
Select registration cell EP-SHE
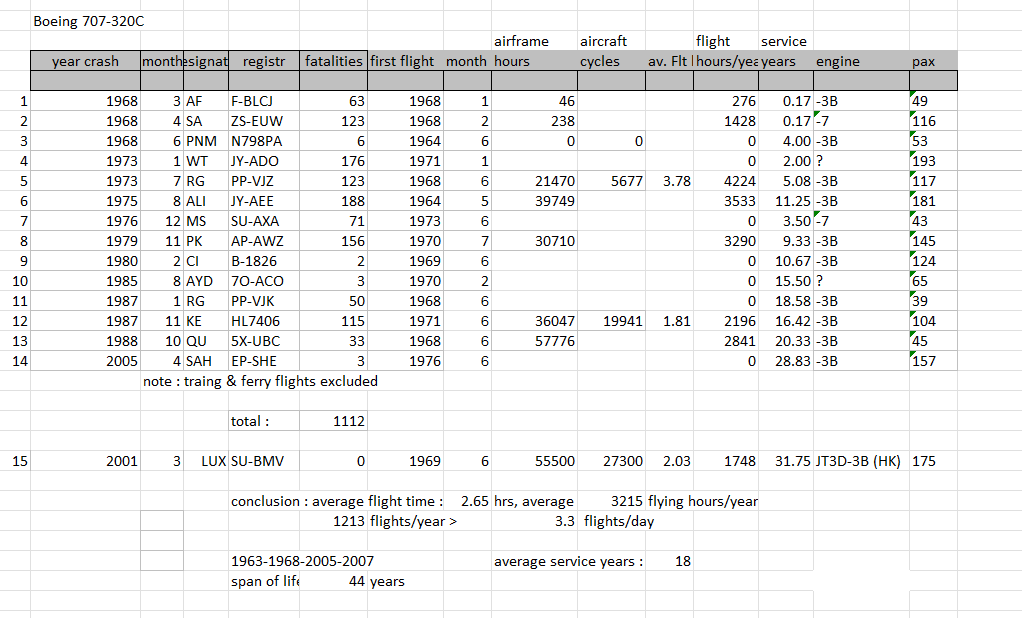[264, 361]
